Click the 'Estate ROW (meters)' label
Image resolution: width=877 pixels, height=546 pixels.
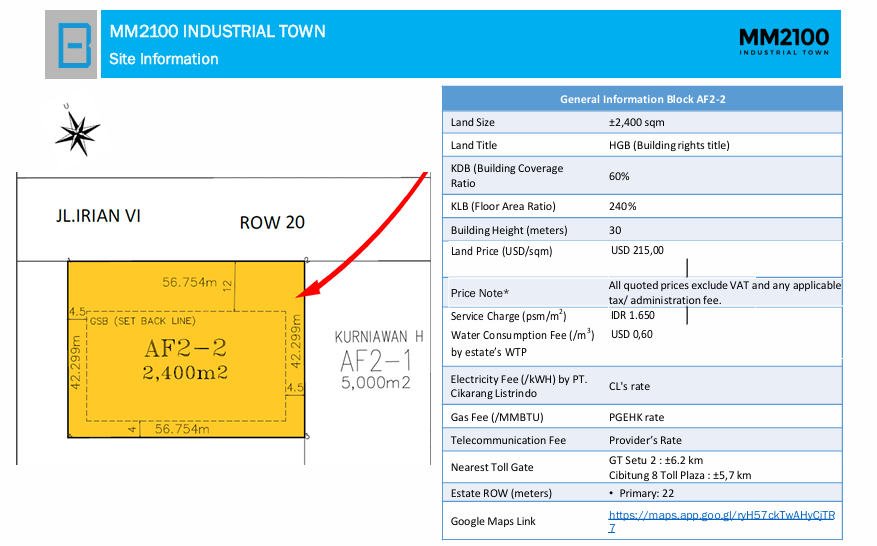point(501,493)
